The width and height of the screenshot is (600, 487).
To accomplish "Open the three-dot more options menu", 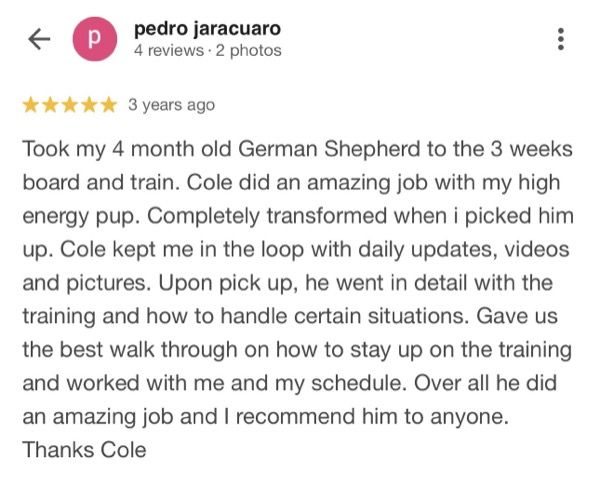I will coord(560,39).
